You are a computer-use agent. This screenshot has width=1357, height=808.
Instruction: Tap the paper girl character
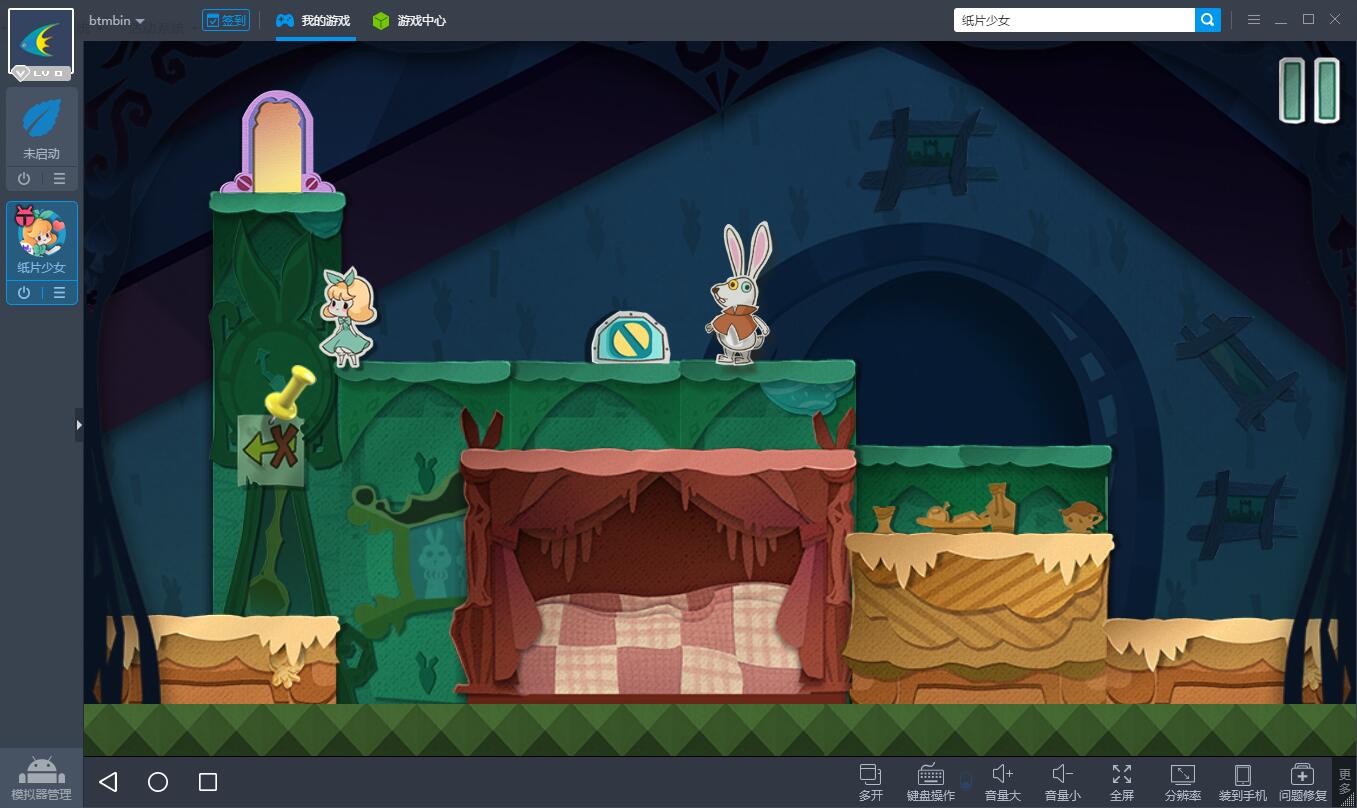347,317
